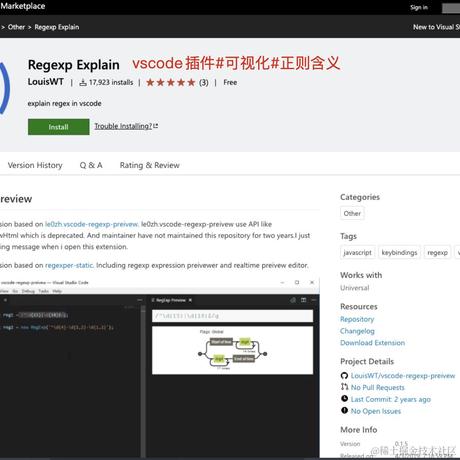Viewport: 460px width, 460px height.
Task: Open publisher LouisWT page
Action: pyautogui.click(x=46, y=82)
